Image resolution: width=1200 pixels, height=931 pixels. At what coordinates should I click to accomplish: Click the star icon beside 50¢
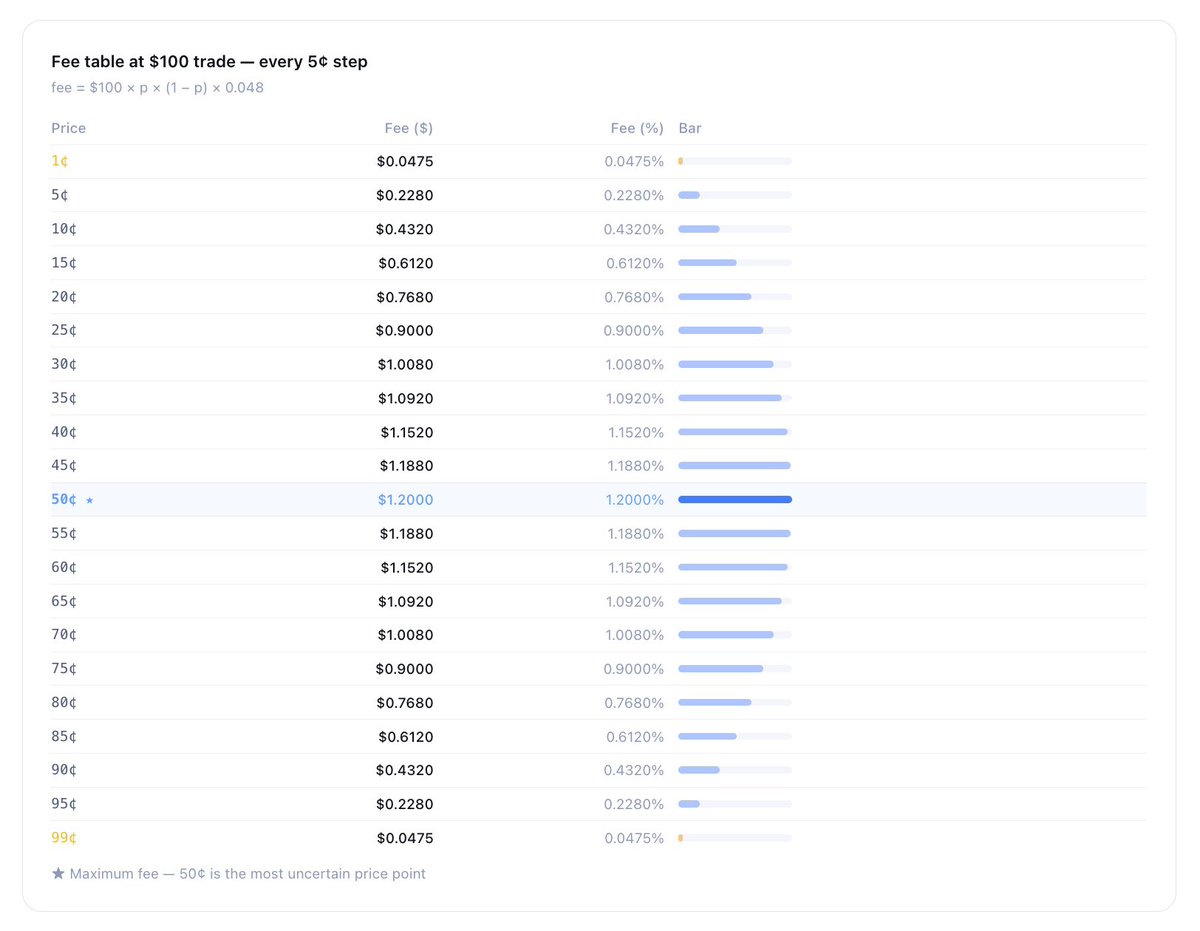pyautogui.click(x=89, y=500)
